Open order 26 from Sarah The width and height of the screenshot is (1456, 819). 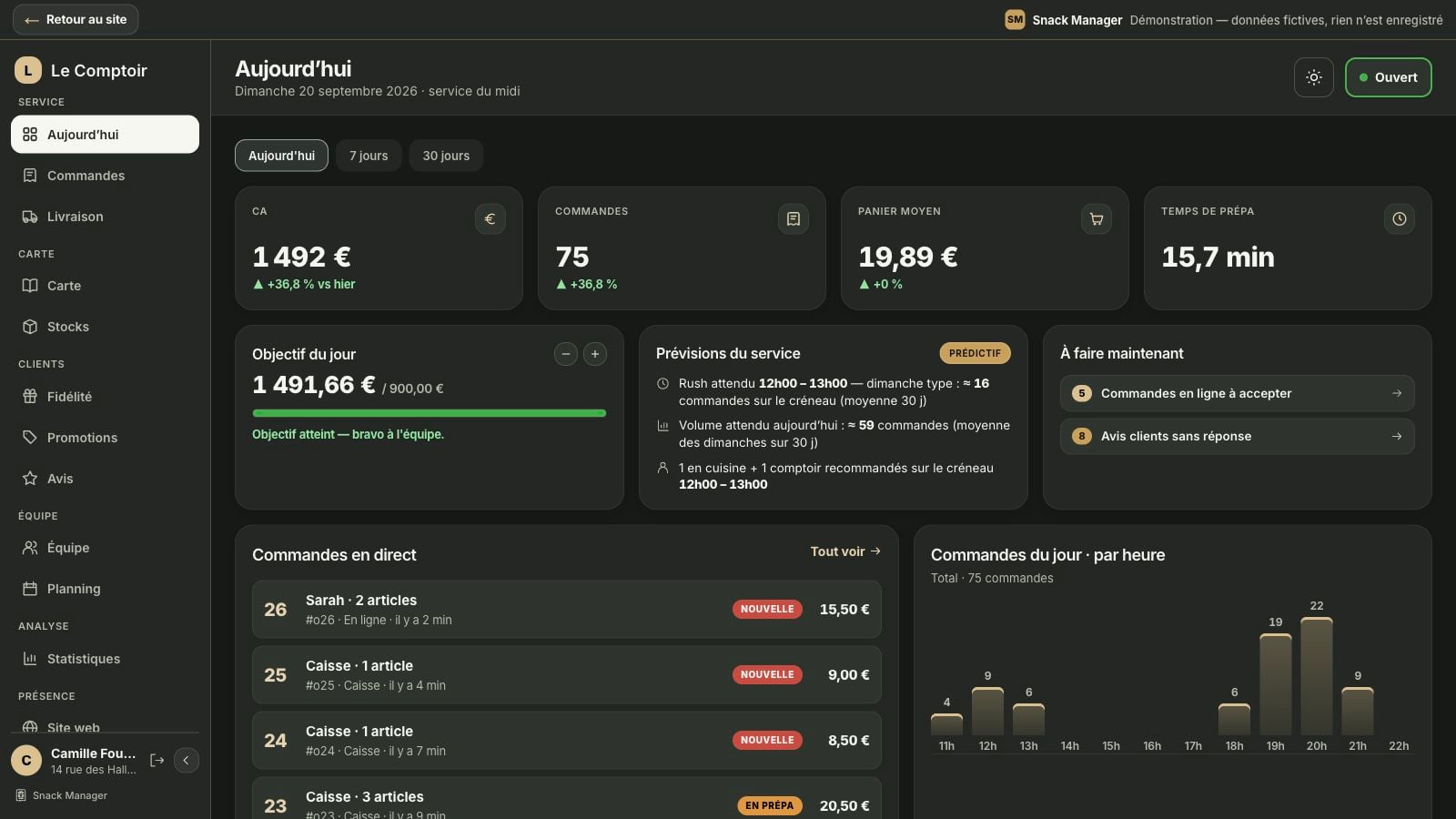tap(566, 609)
